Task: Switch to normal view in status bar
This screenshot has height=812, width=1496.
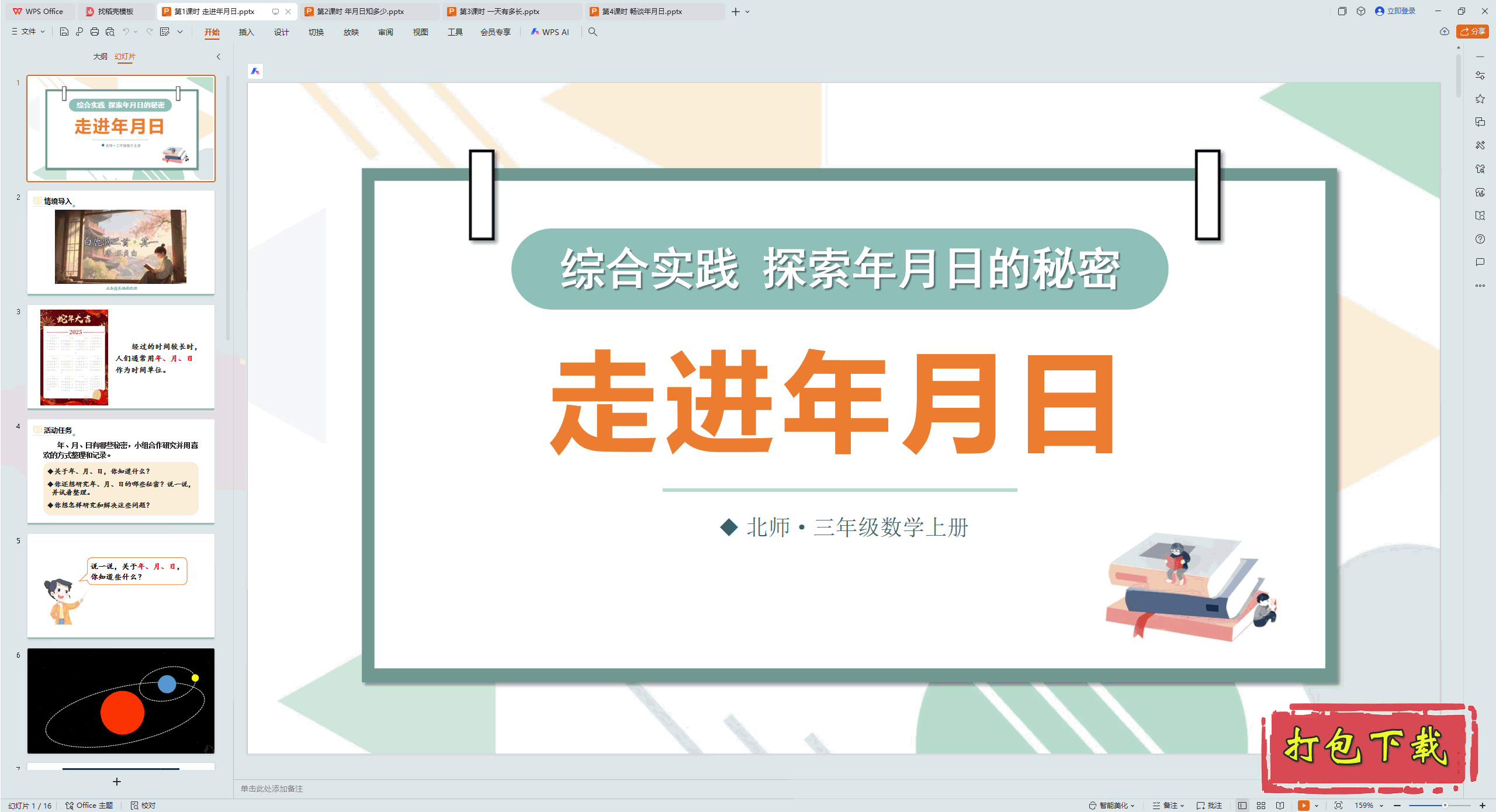Action: point(1242,805)
